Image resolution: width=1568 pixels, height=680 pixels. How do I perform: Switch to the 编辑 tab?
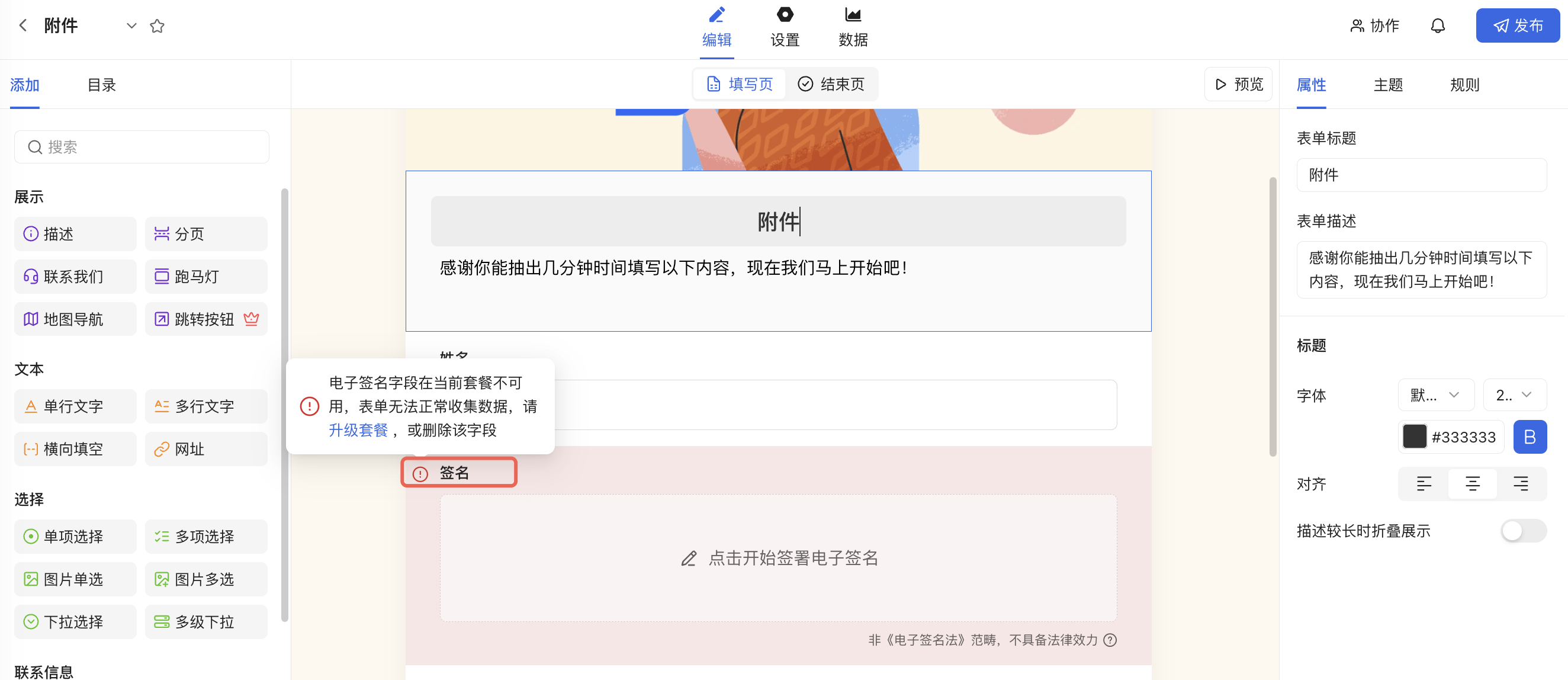coord(716,28)
